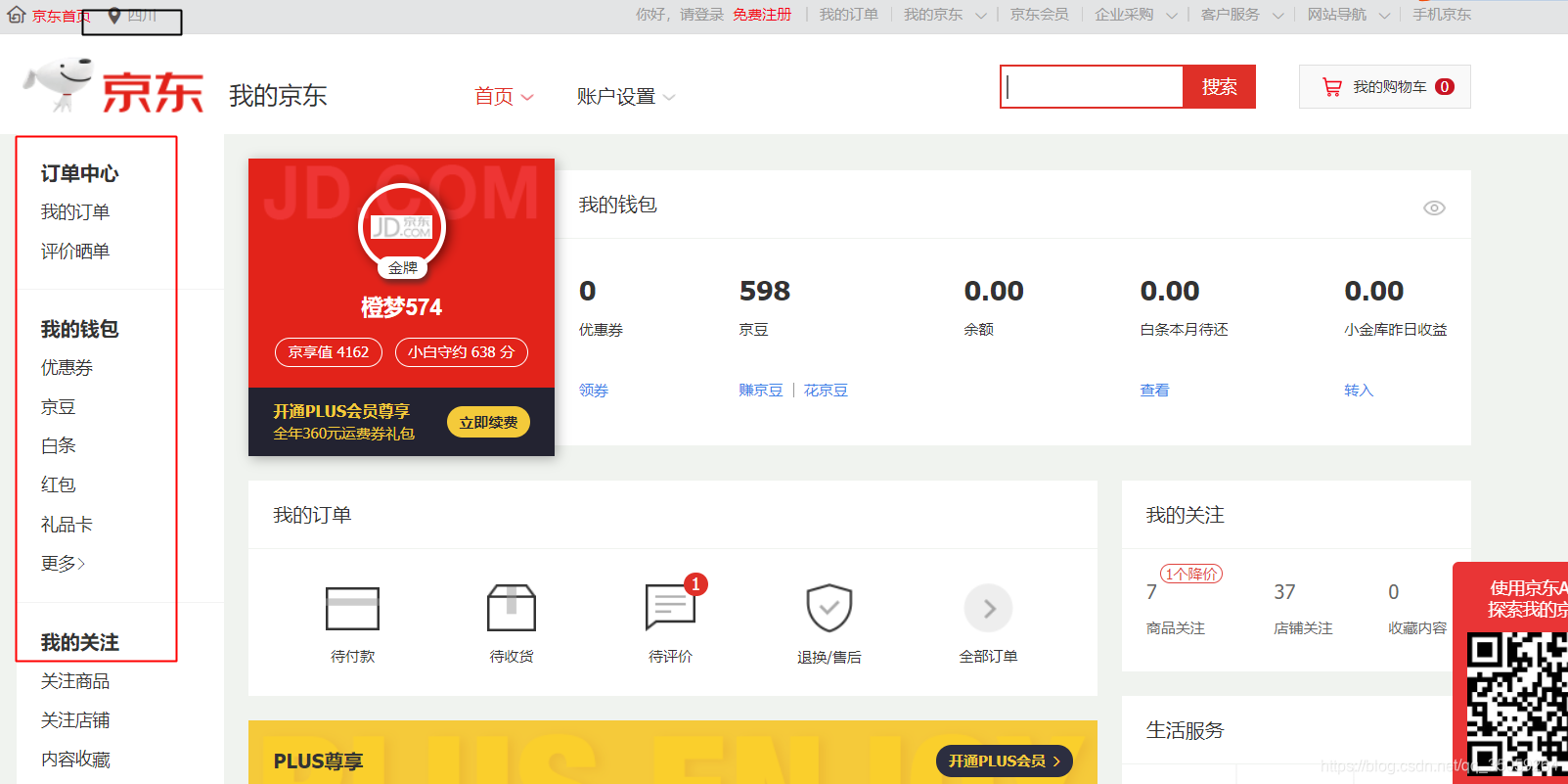Select 我的订单 in the sidebar
The height and width of the screenshot is (784, 1568).
(75, 212)
